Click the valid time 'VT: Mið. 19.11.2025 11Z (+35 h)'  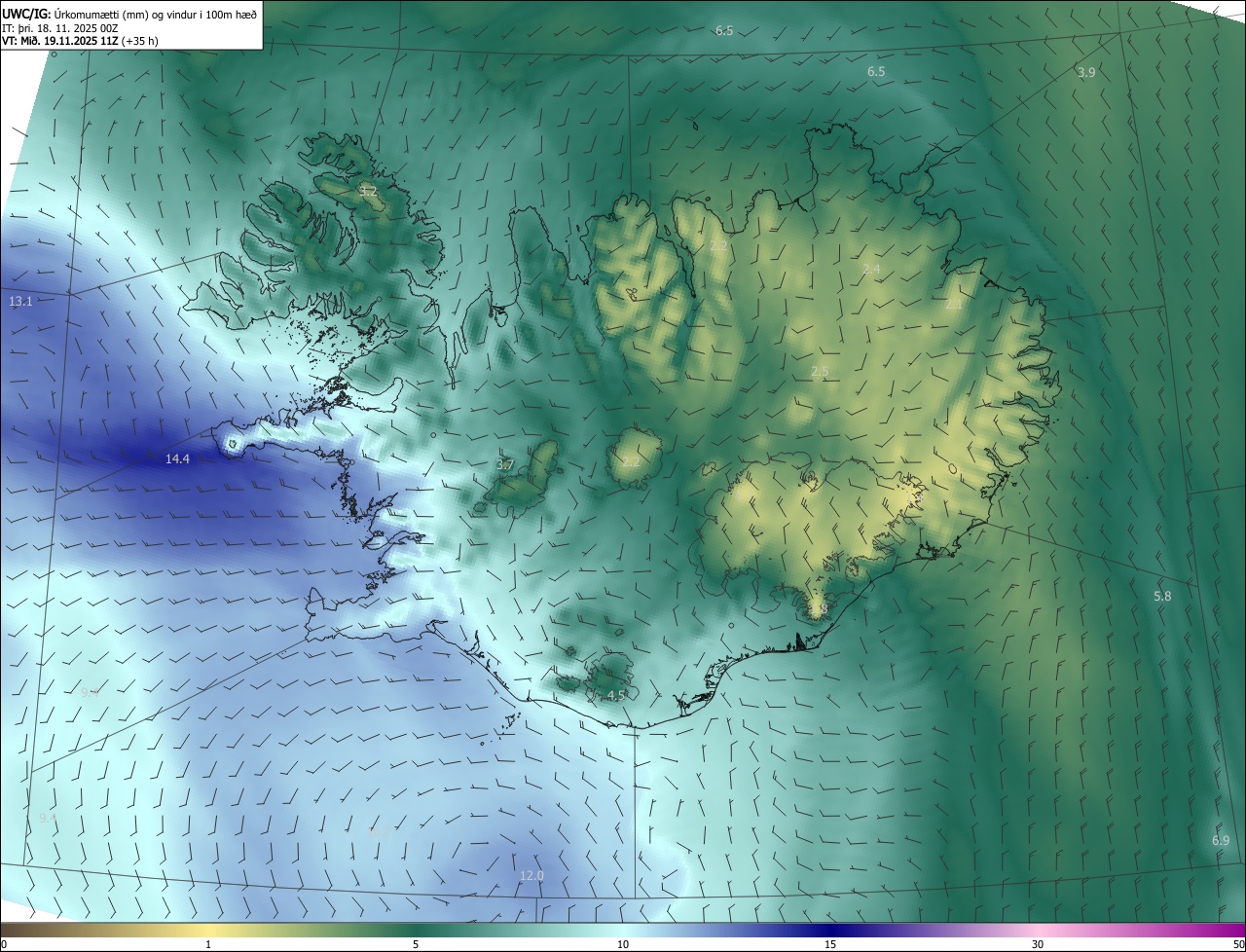80,41
